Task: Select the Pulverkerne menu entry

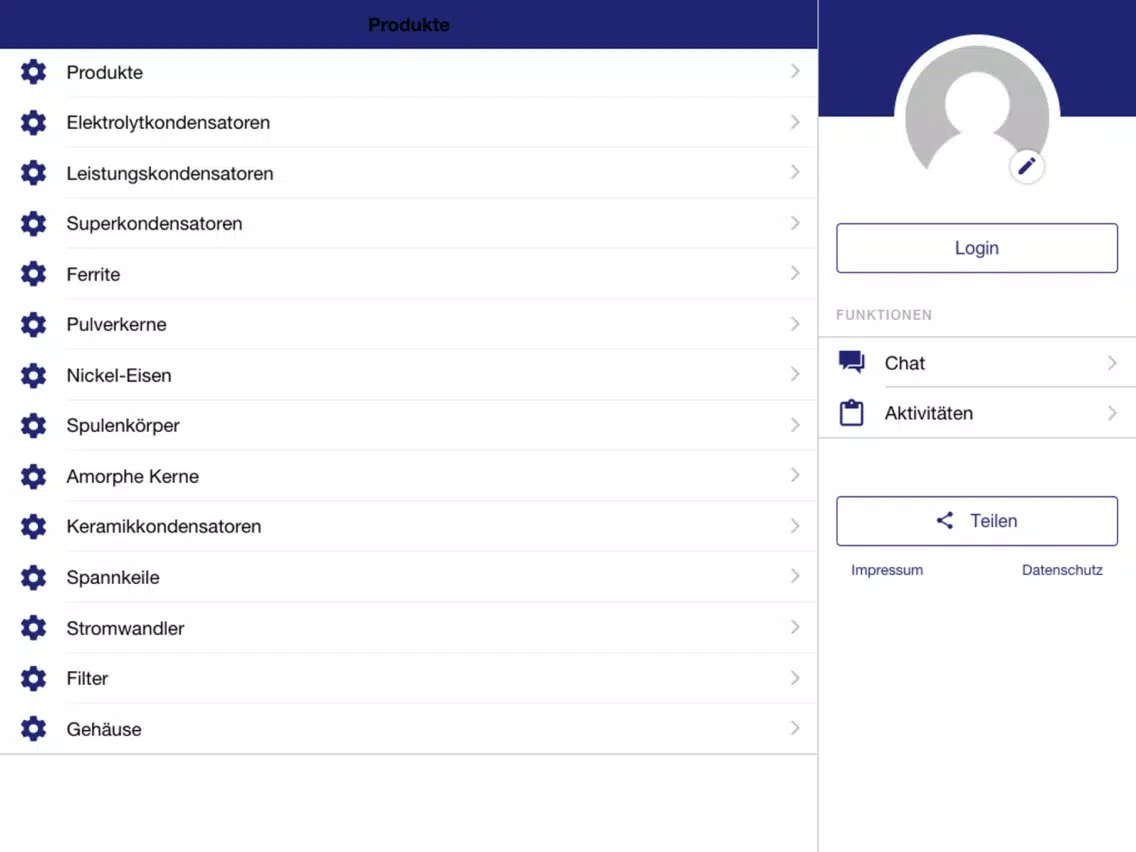Action: click(x=409, y=325)
